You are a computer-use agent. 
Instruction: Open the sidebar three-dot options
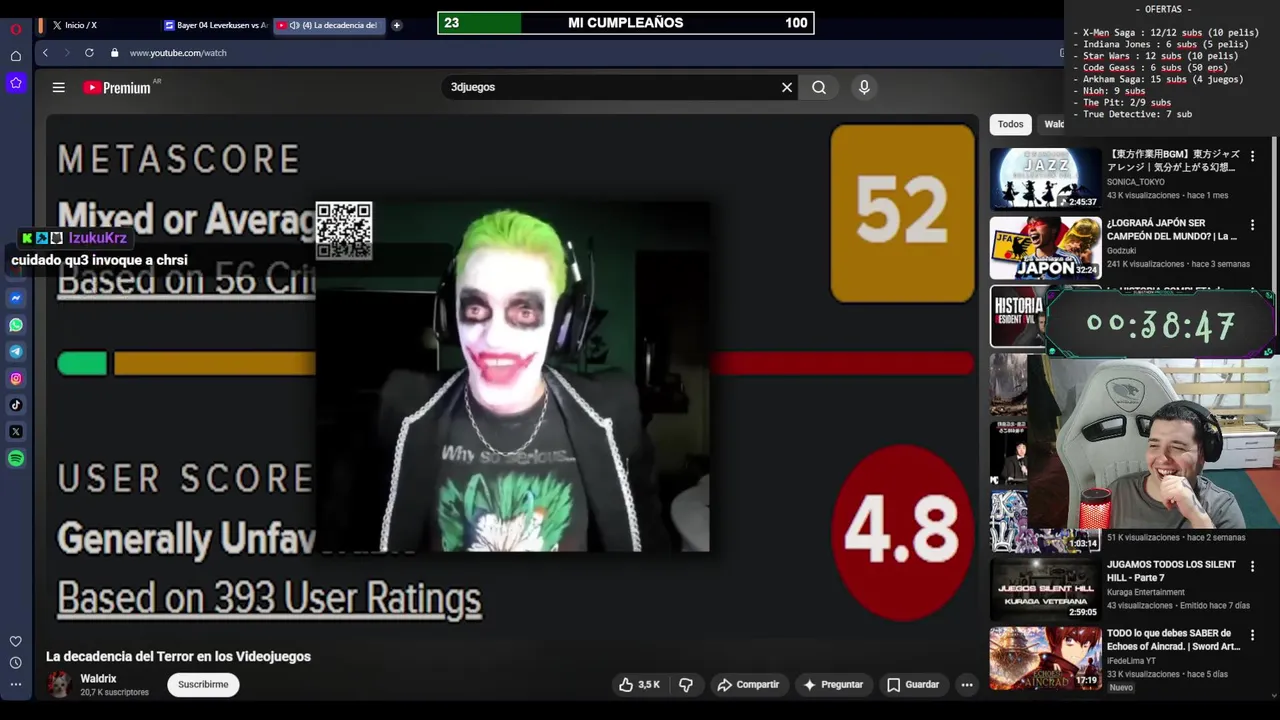pyautogui.click(x=16, y=685)
